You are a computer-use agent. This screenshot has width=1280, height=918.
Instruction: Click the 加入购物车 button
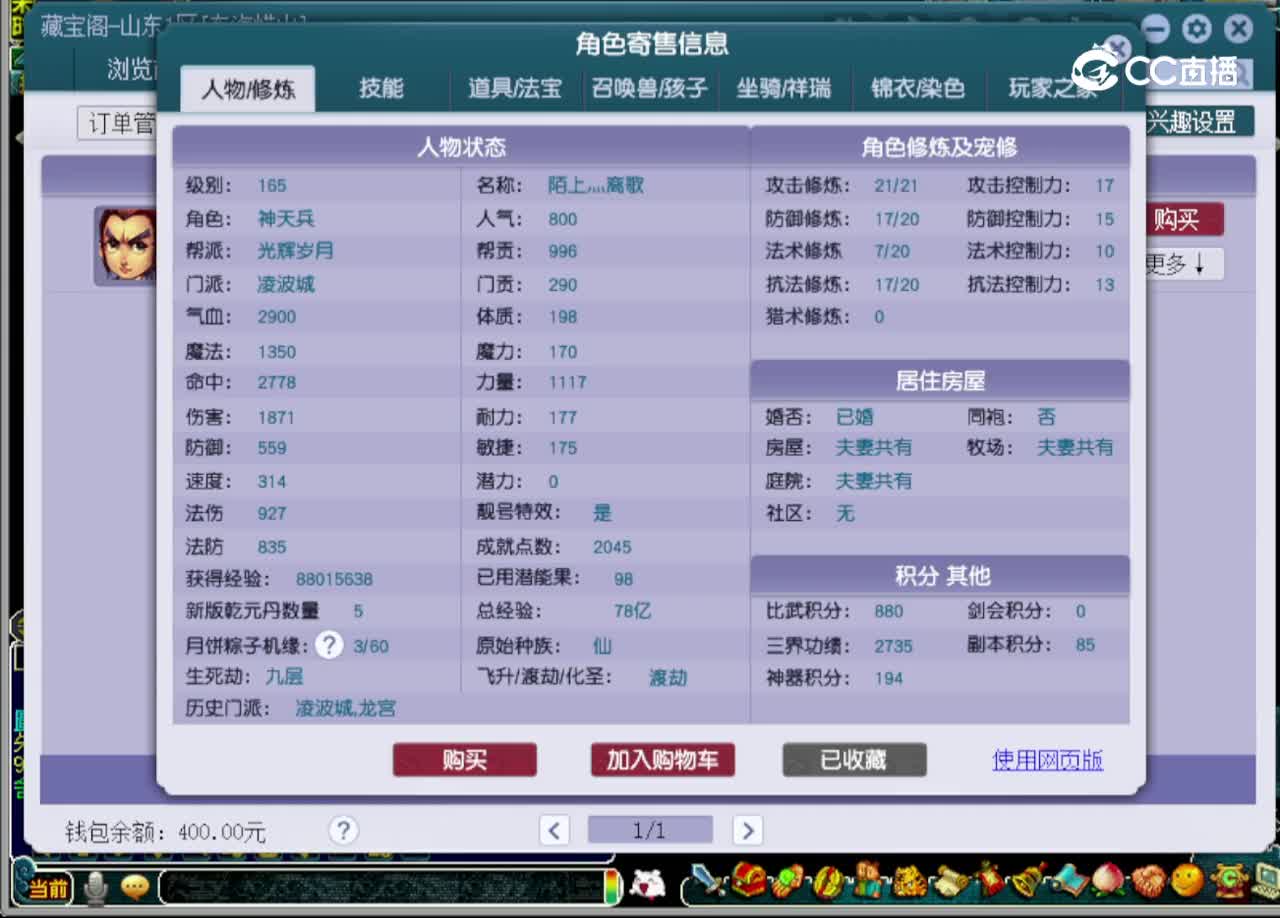click(x=662, y=760)
